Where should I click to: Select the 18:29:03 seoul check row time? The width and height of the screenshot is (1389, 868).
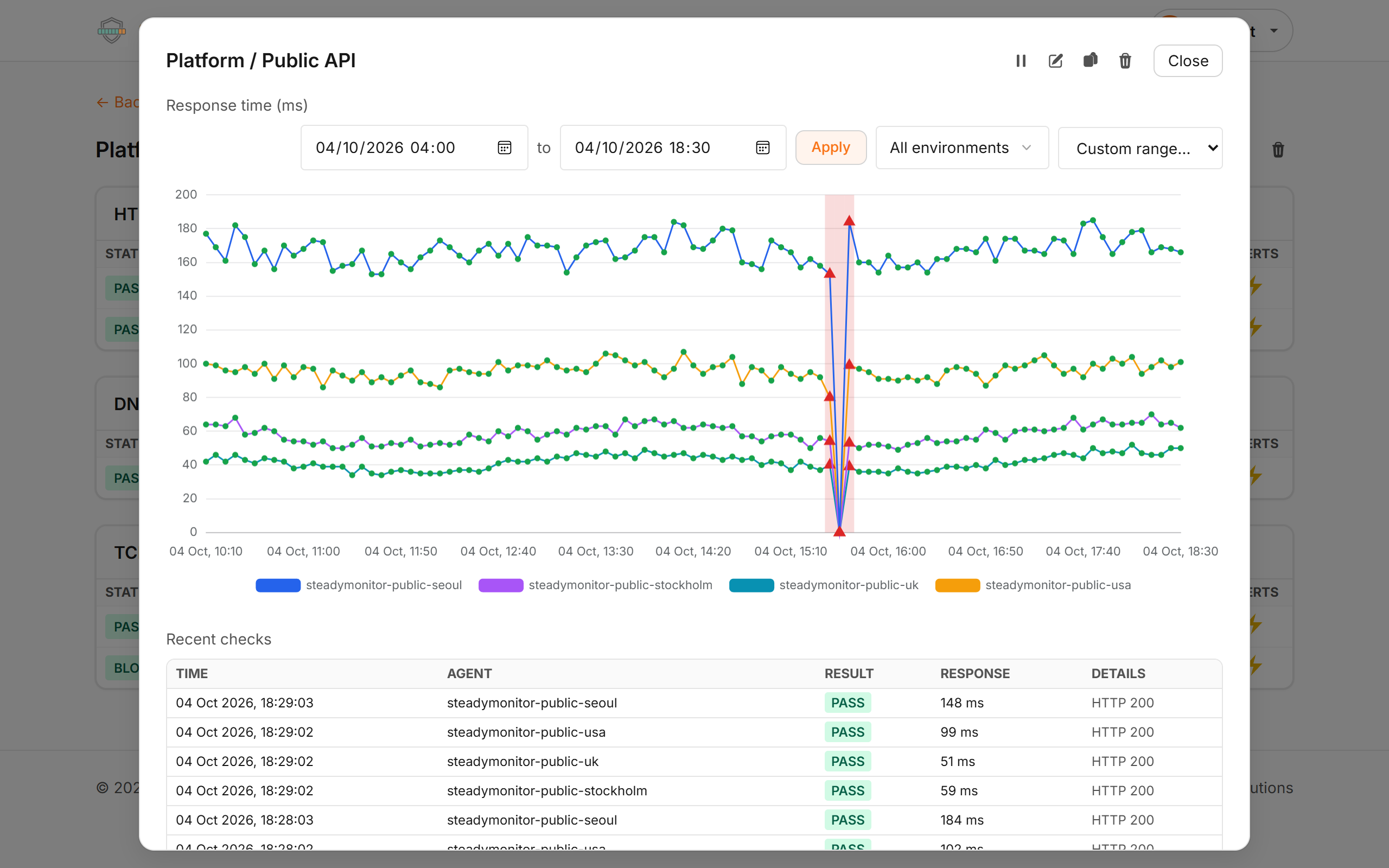pos(245,703)
